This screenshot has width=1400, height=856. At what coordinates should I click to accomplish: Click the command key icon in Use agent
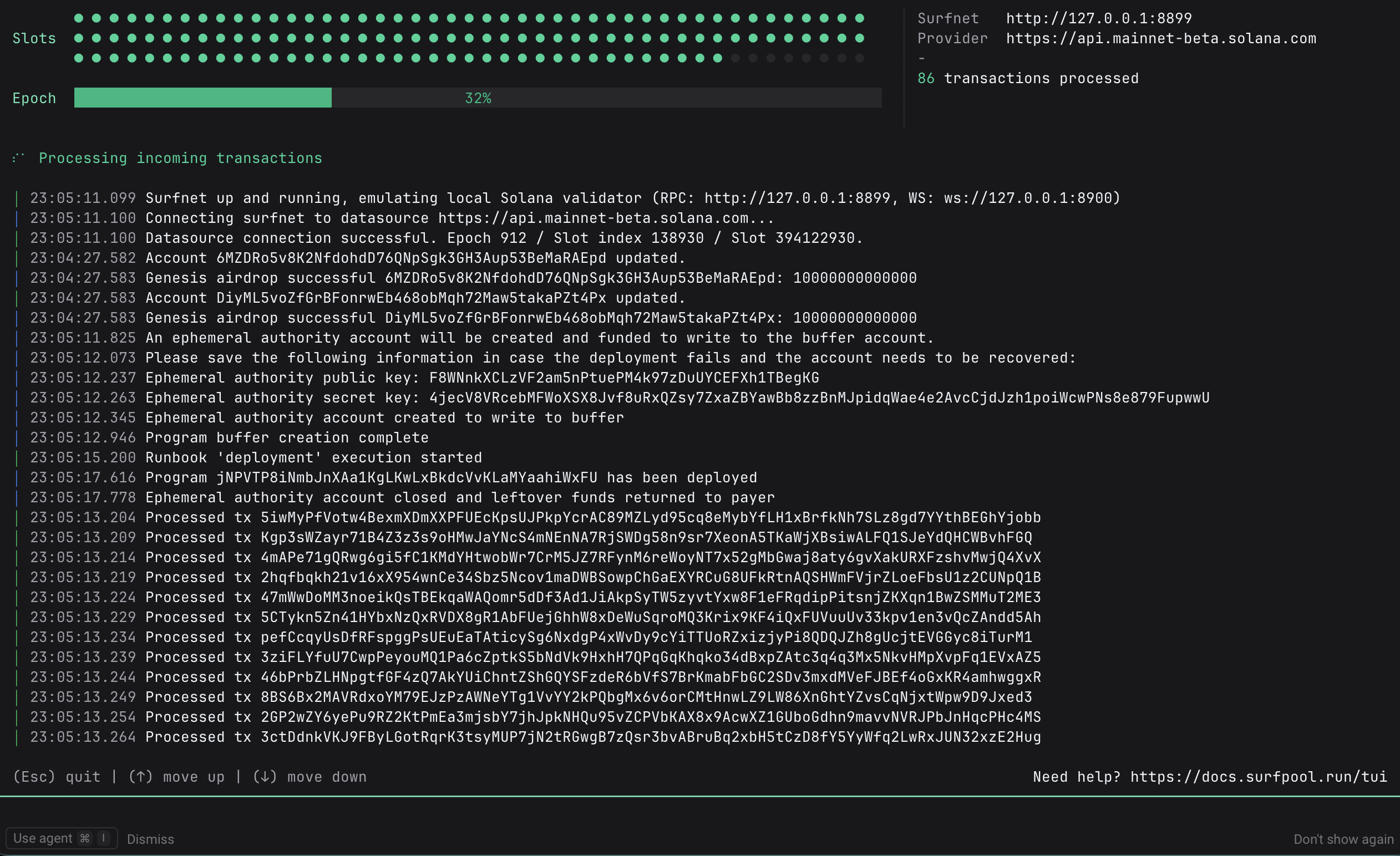[85, 838]
